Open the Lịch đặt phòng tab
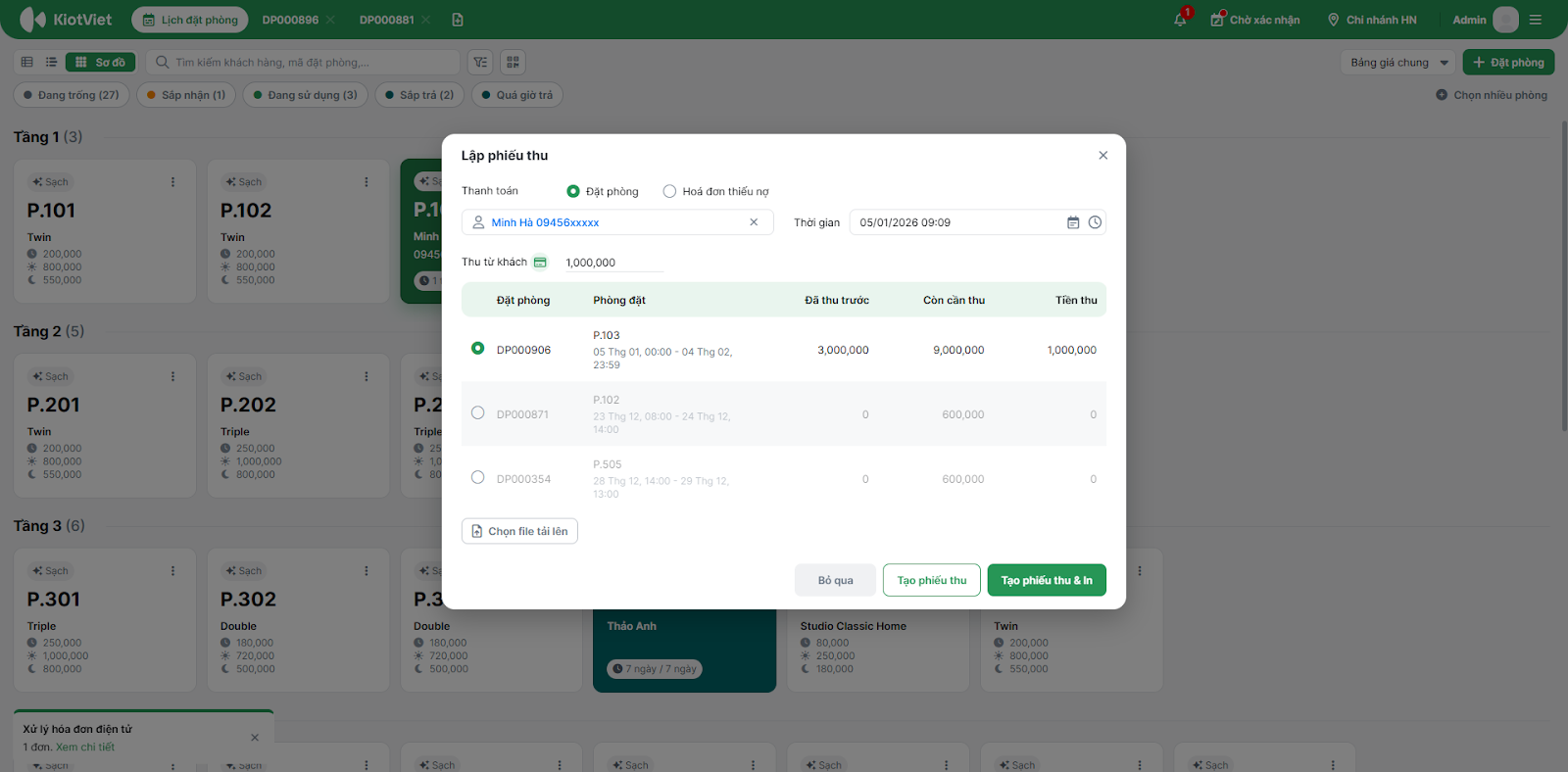Screen dimensions: 1568x772 pyautogui.click(x=190, y=20)
